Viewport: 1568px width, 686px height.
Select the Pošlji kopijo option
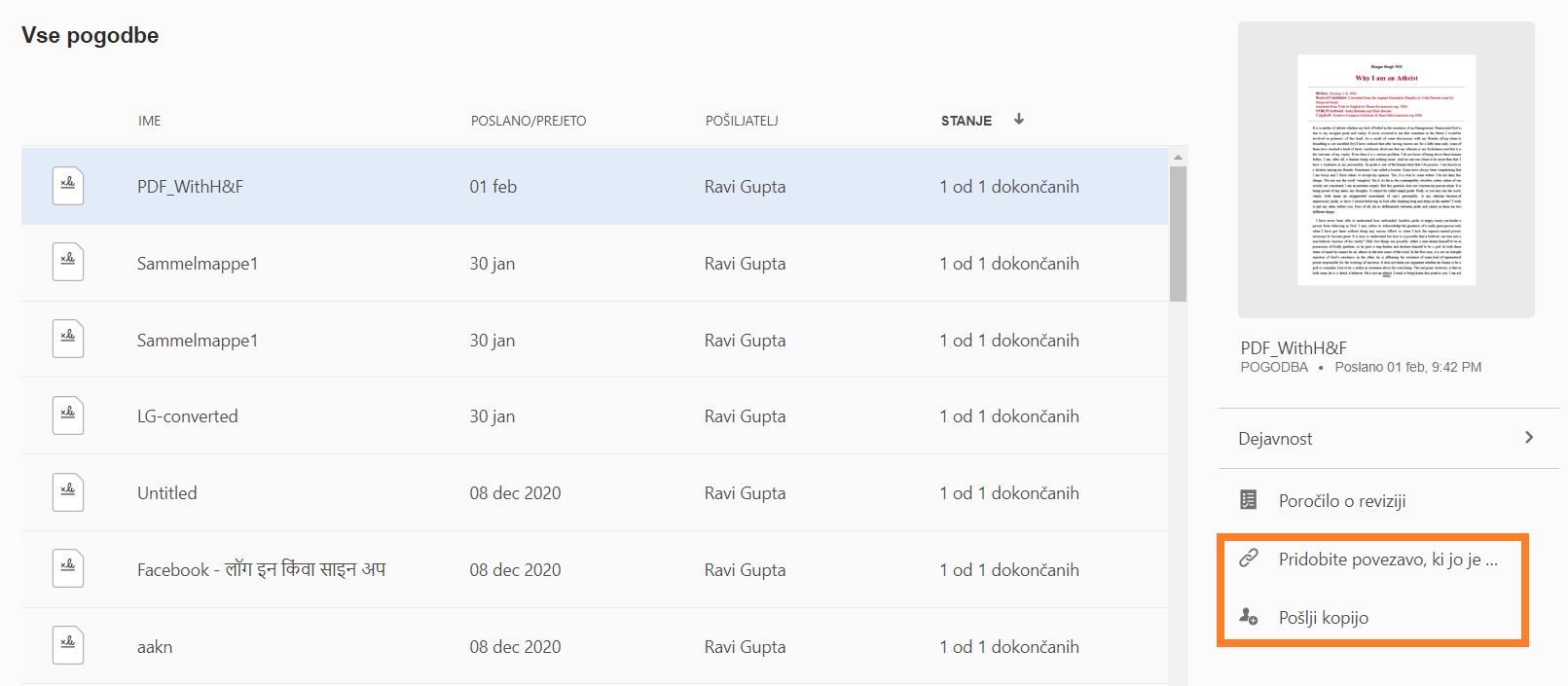point(1323,618)
